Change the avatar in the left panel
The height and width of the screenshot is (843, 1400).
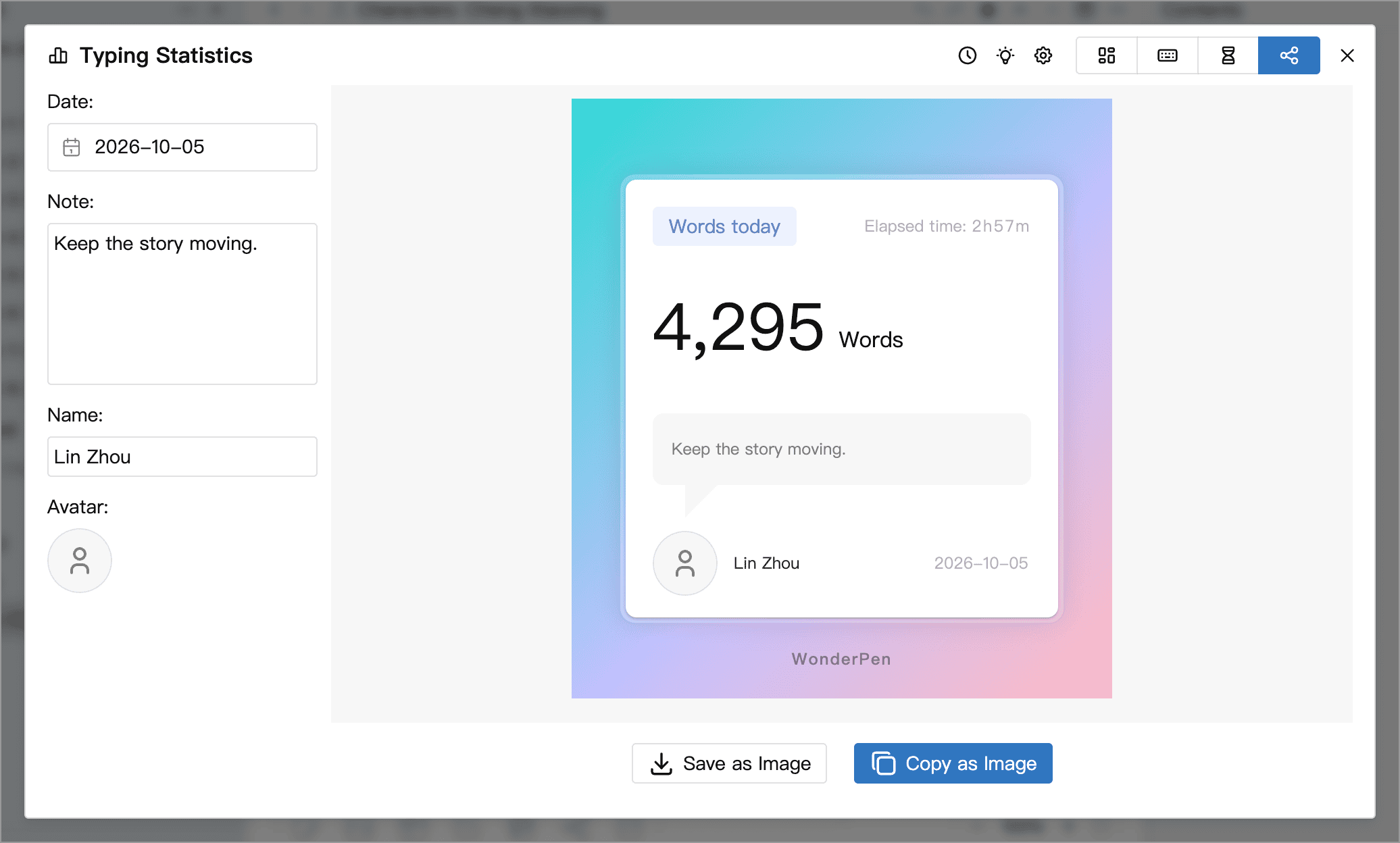[80, 561]
